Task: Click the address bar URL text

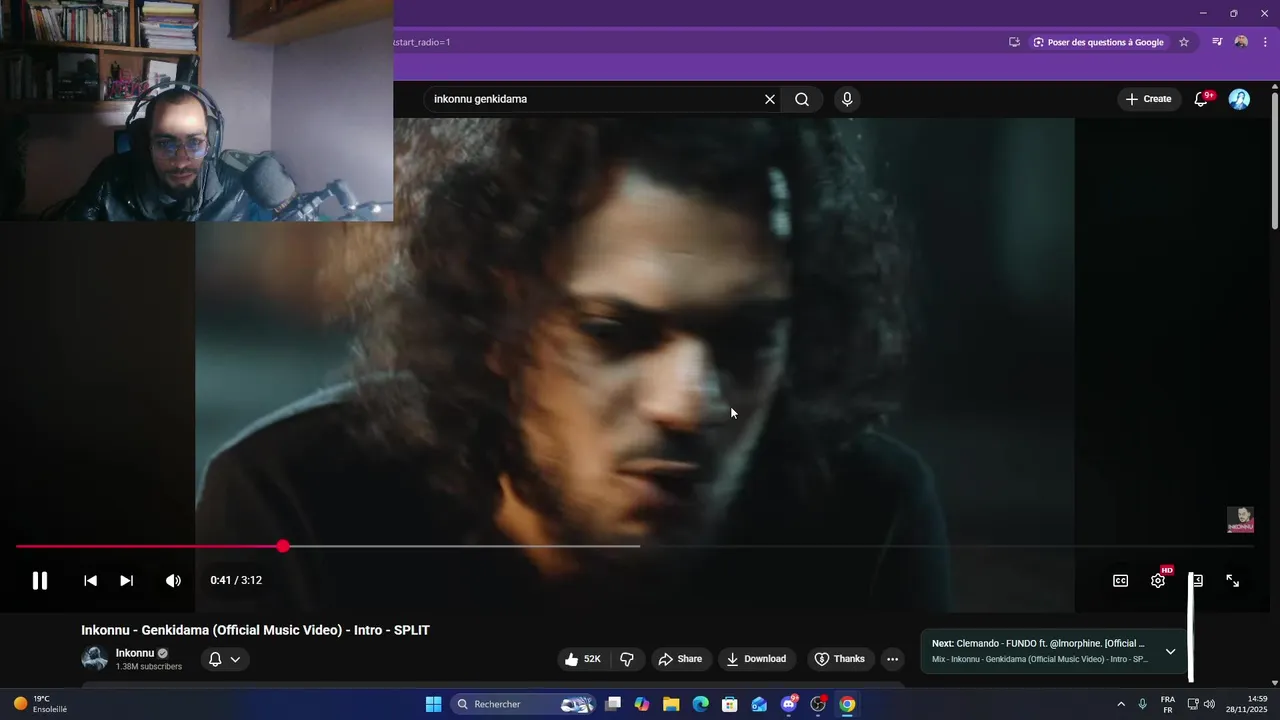Action: [x=423, y=42]
